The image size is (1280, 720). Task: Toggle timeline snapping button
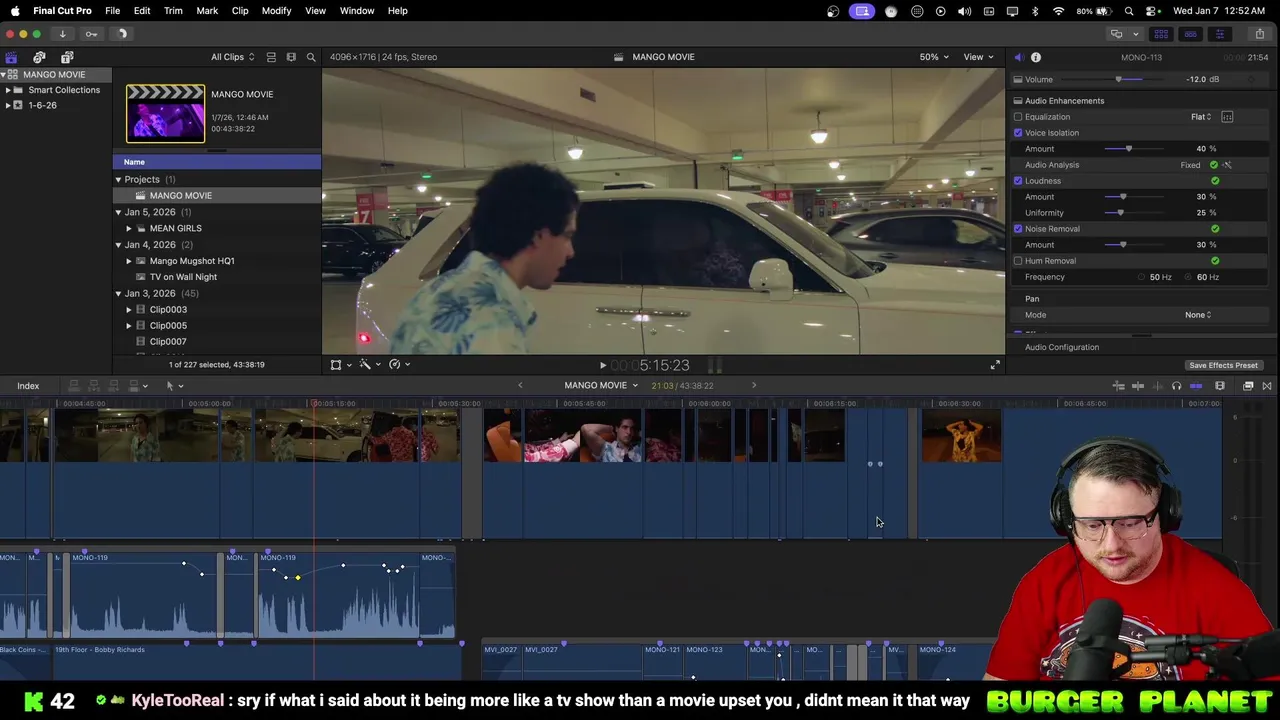(x=1196, y=386)
